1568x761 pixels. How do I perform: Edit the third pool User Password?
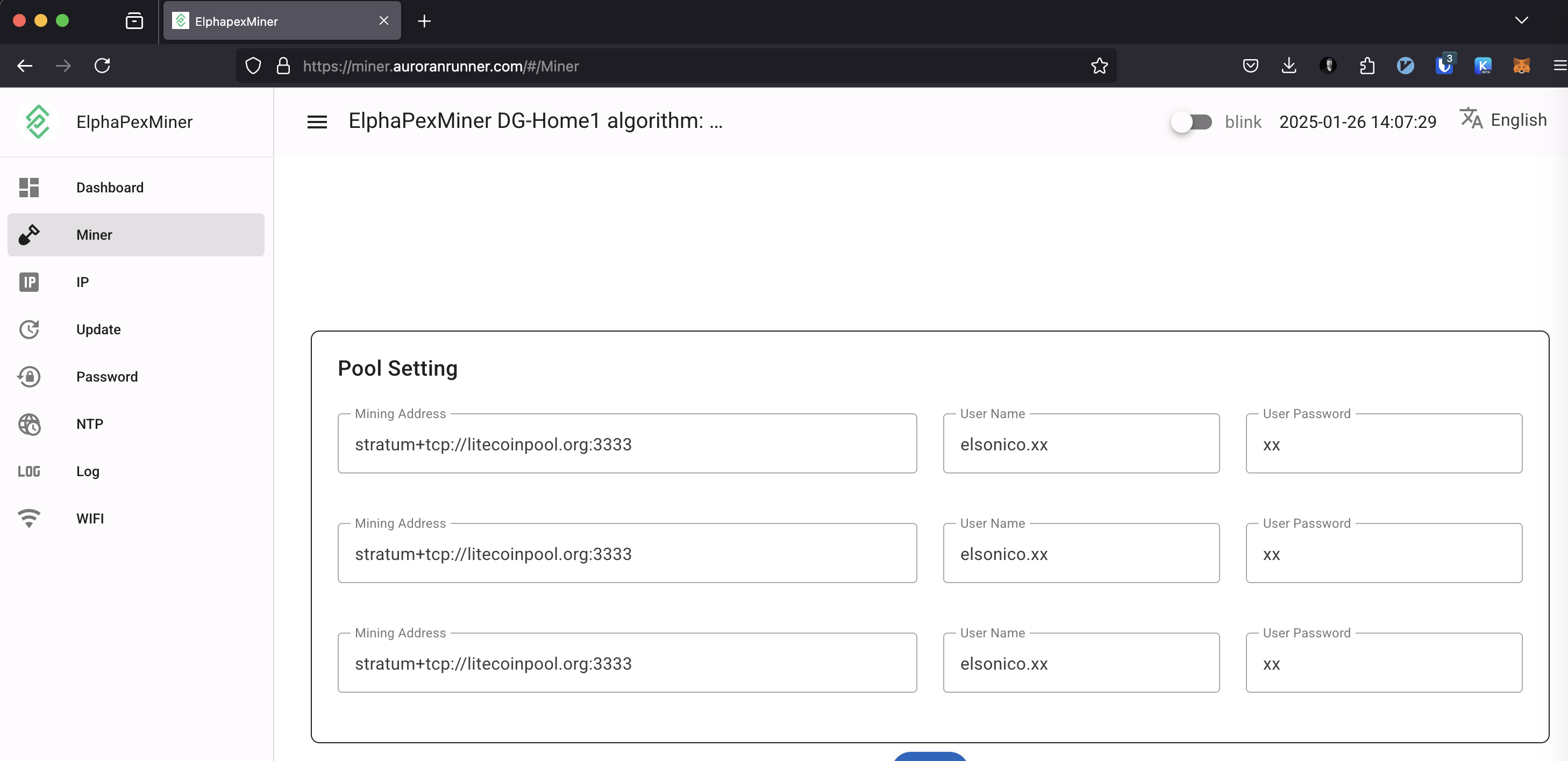point(1384,663)
